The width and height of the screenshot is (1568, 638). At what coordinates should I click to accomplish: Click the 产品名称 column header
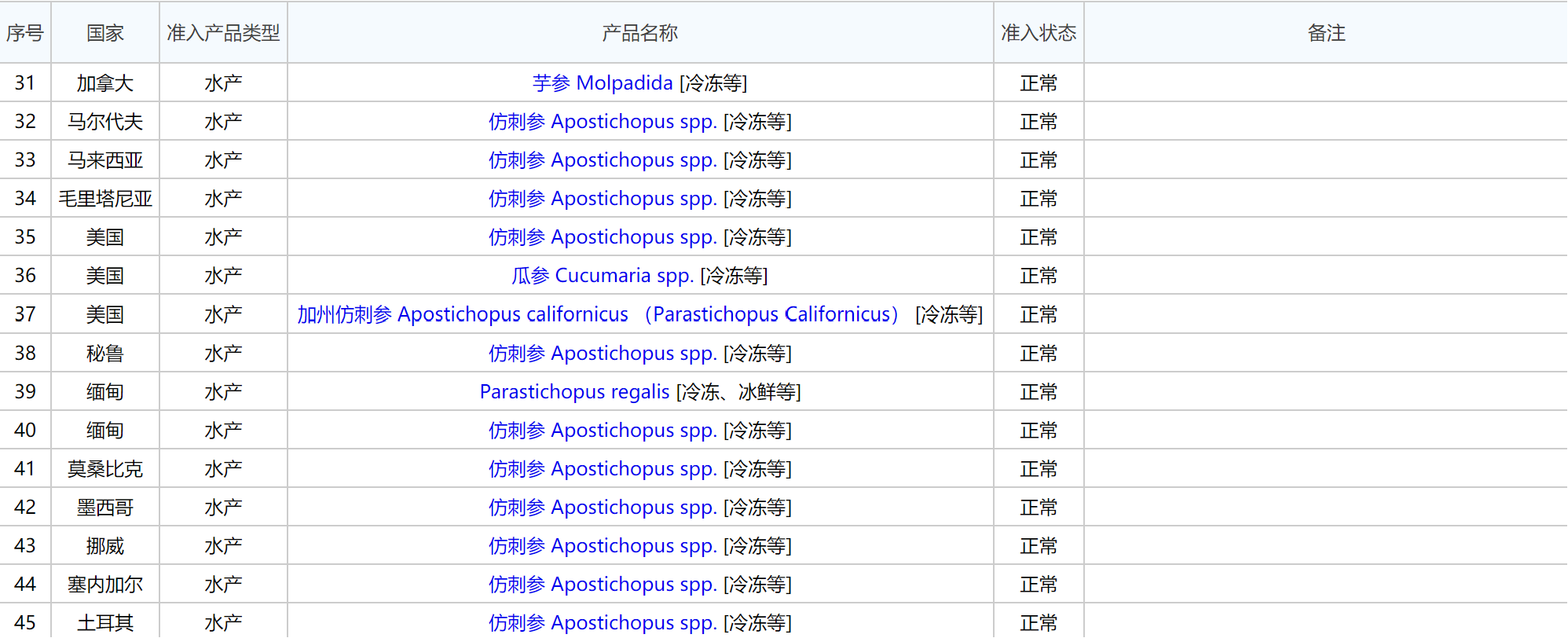(640, 32)
